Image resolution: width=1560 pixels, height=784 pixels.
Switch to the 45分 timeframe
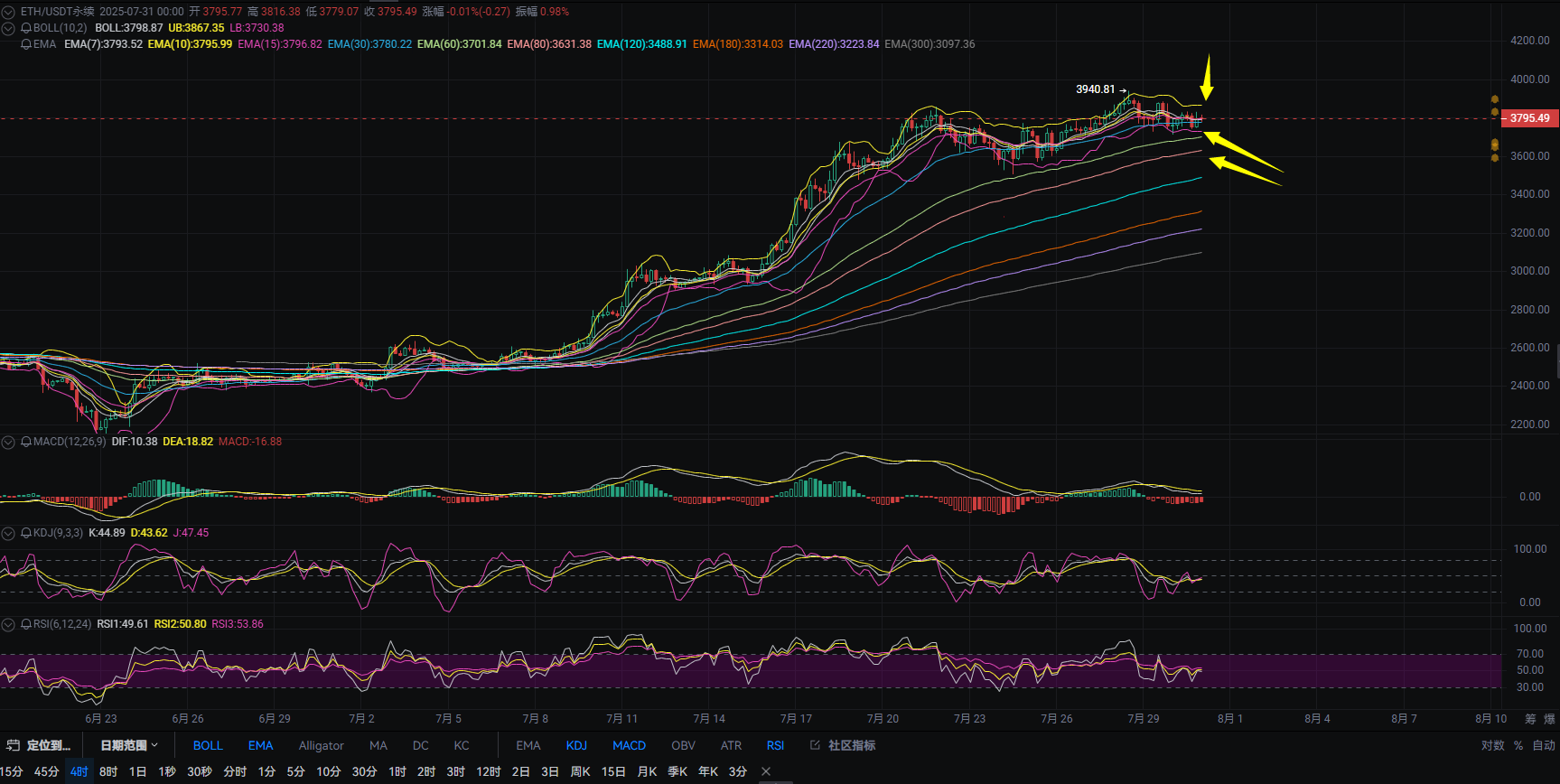tap(46, 771)
